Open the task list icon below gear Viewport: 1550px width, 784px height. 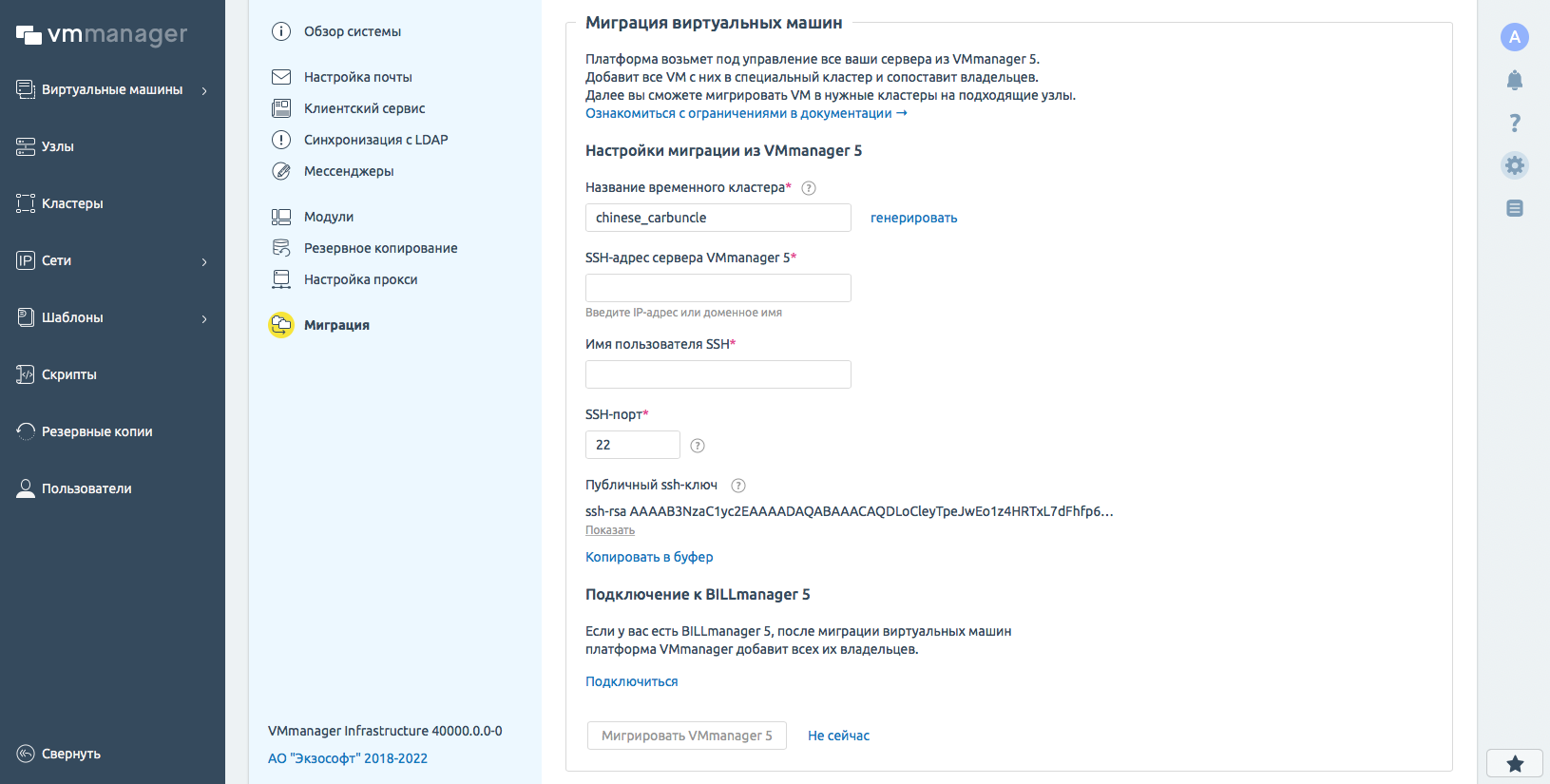pos(1515,208)
